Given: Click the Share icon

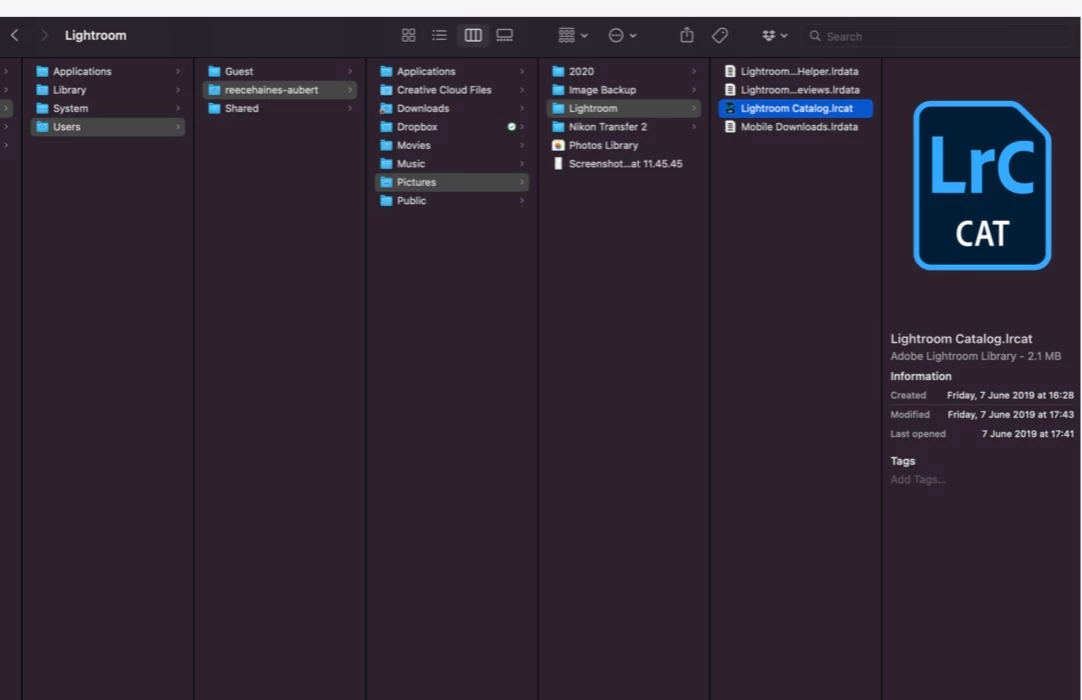Looking at the screenshot, I should [687, 35].
